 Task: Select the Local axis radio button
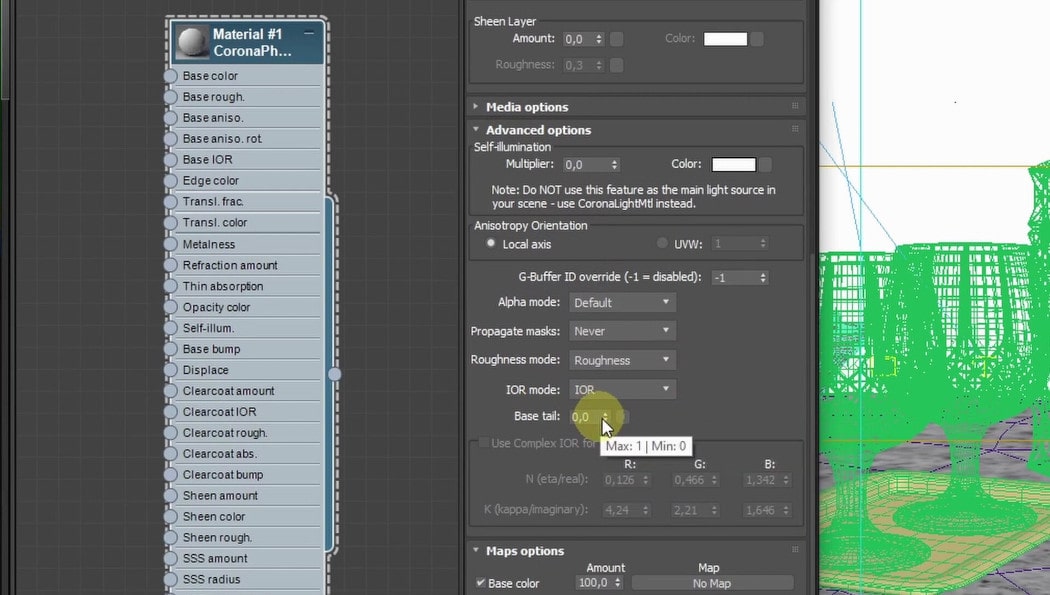(491, 243)
